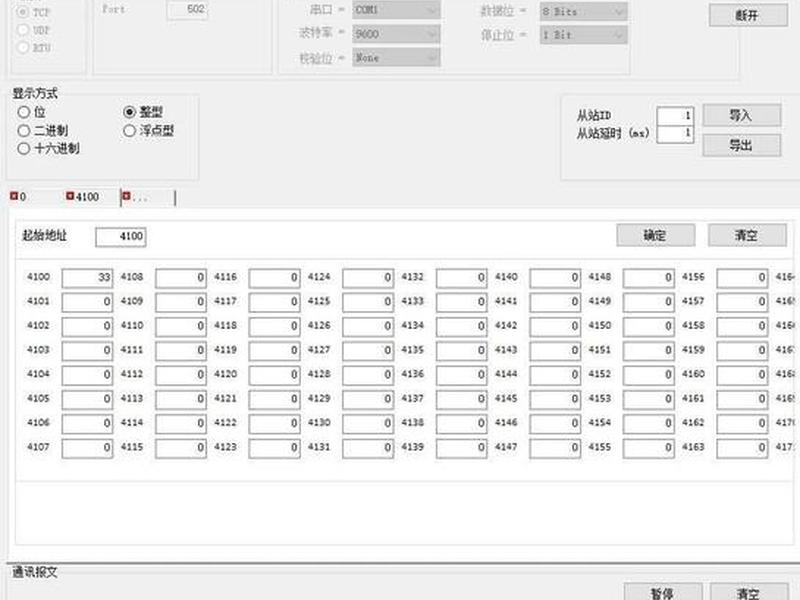Choose the 整型 display mode
Viewport: 800px width, 600px height.
tap(130, 112)
